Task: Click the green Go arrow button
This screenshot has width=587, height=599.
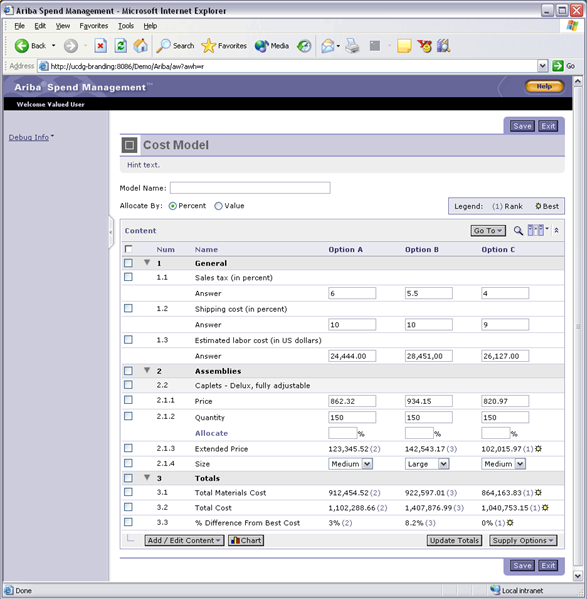Action: [558, 66]
